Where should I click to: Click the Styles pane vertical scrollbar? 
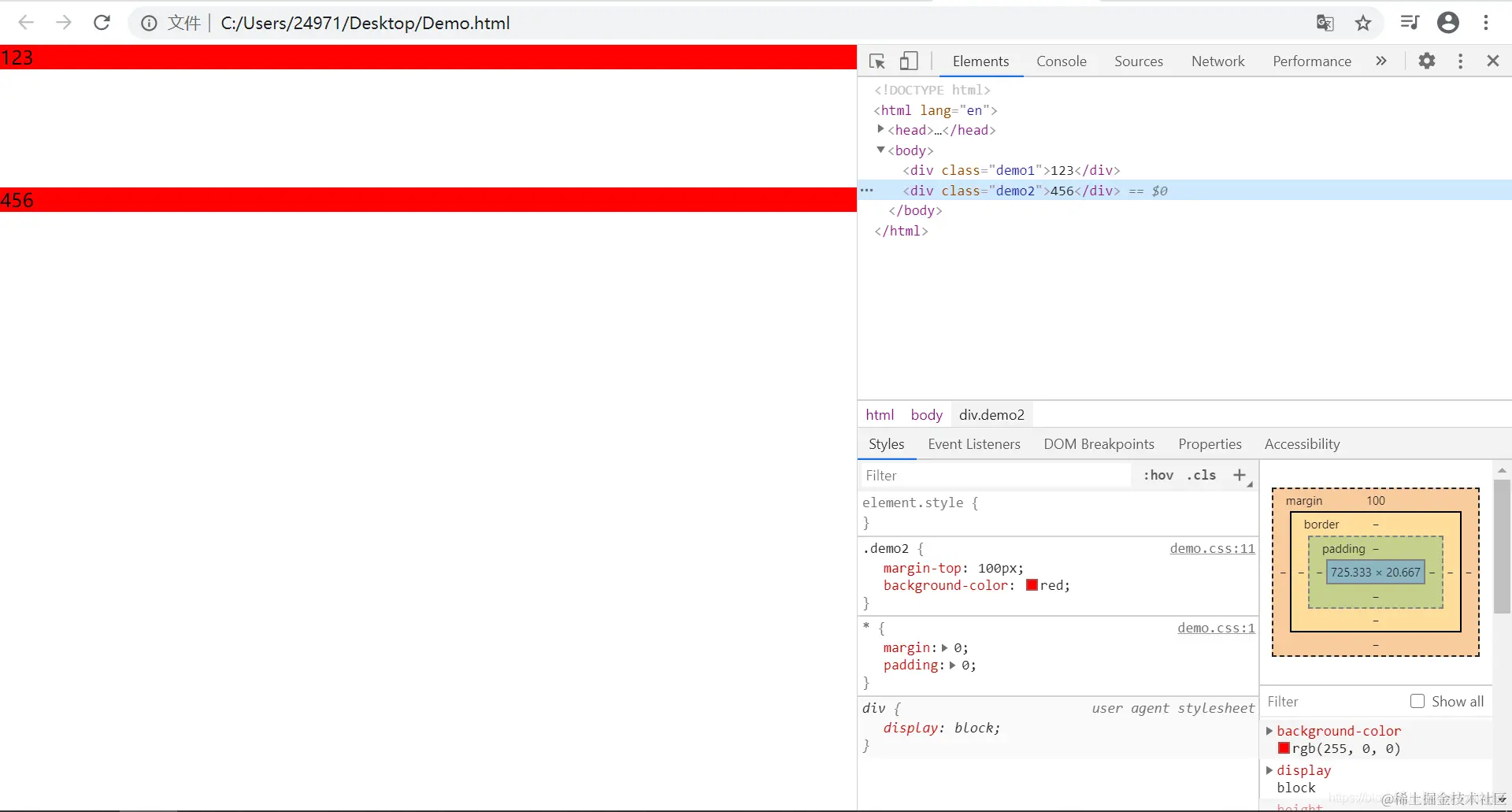[1502, 547]
